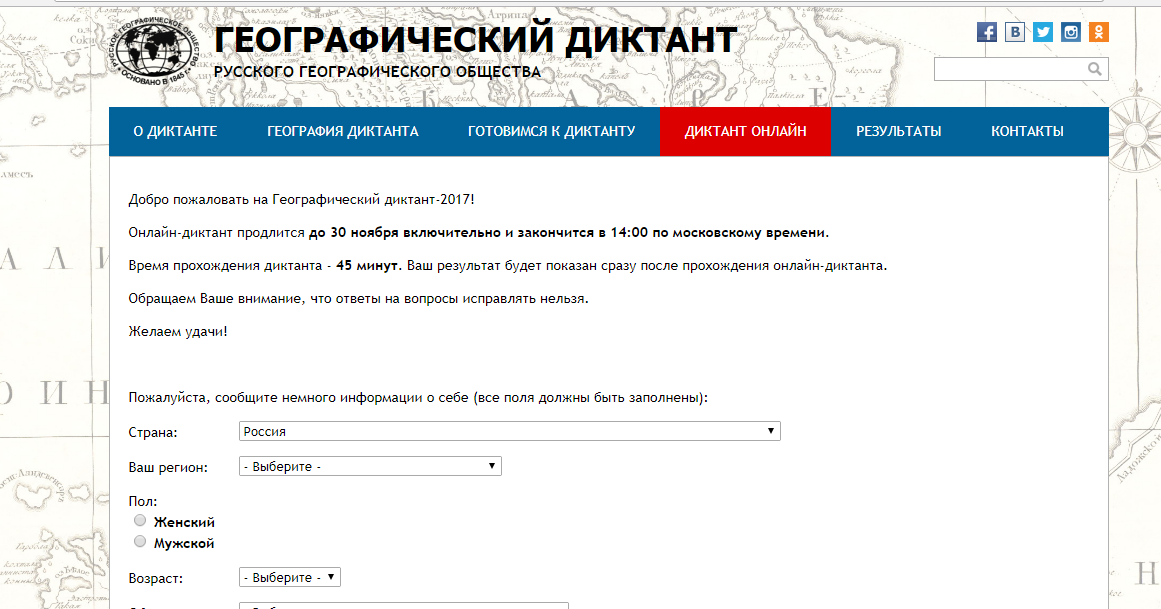
Task: Click the 'Географический диктант' site title
Action: [476, 40]
